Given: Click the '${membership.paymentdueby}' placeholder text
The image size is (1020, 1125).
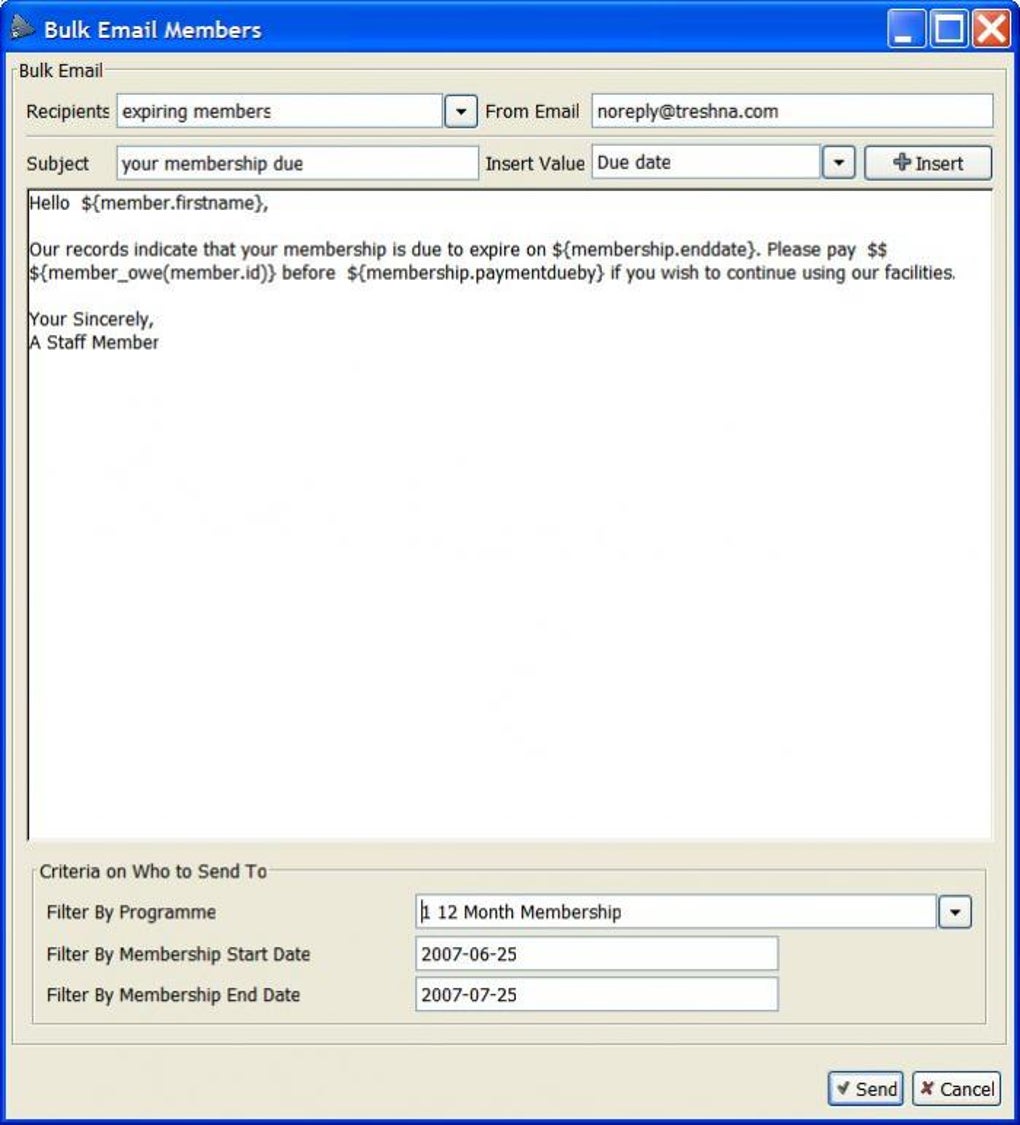Looking at the screenshot, I should pos(476,273).
